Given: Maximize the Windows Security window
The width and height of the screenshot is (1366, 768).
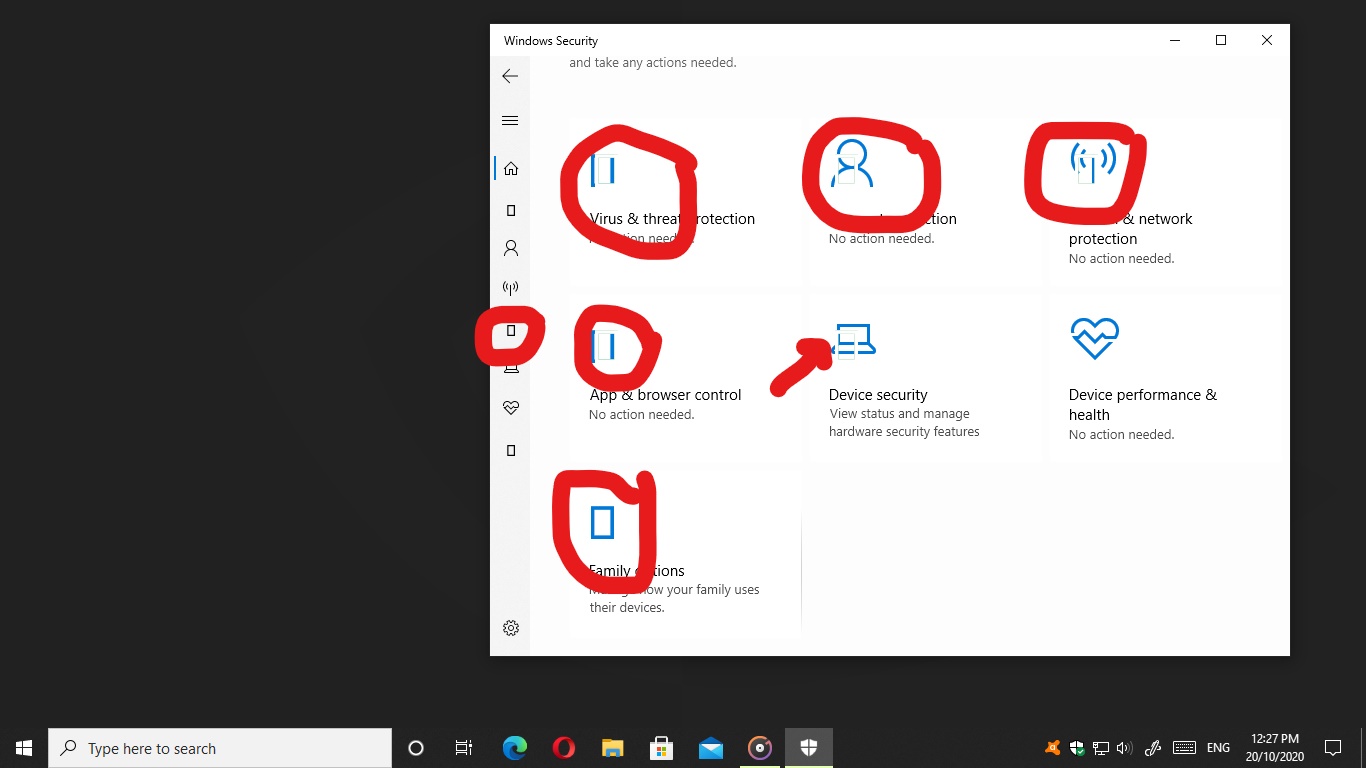Looking at the screenshot, I should point(1221,41).
